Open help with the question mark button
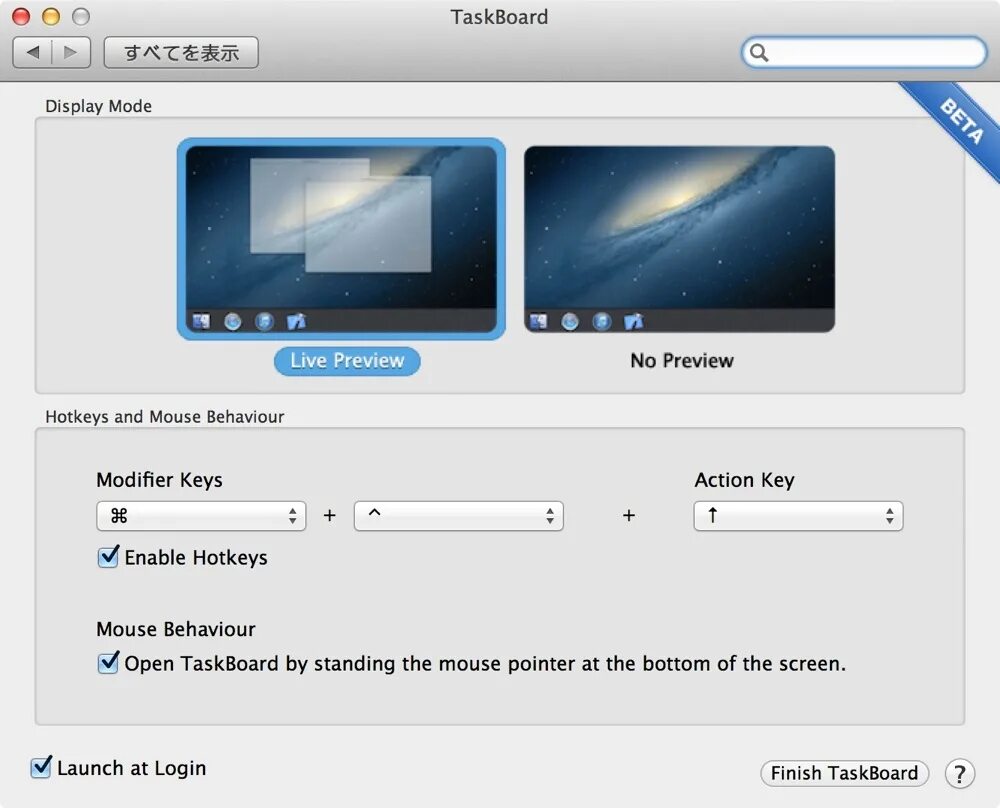The width and height of the screenshot is (1000, 808). pyautogui.click(x=959, y=774)
